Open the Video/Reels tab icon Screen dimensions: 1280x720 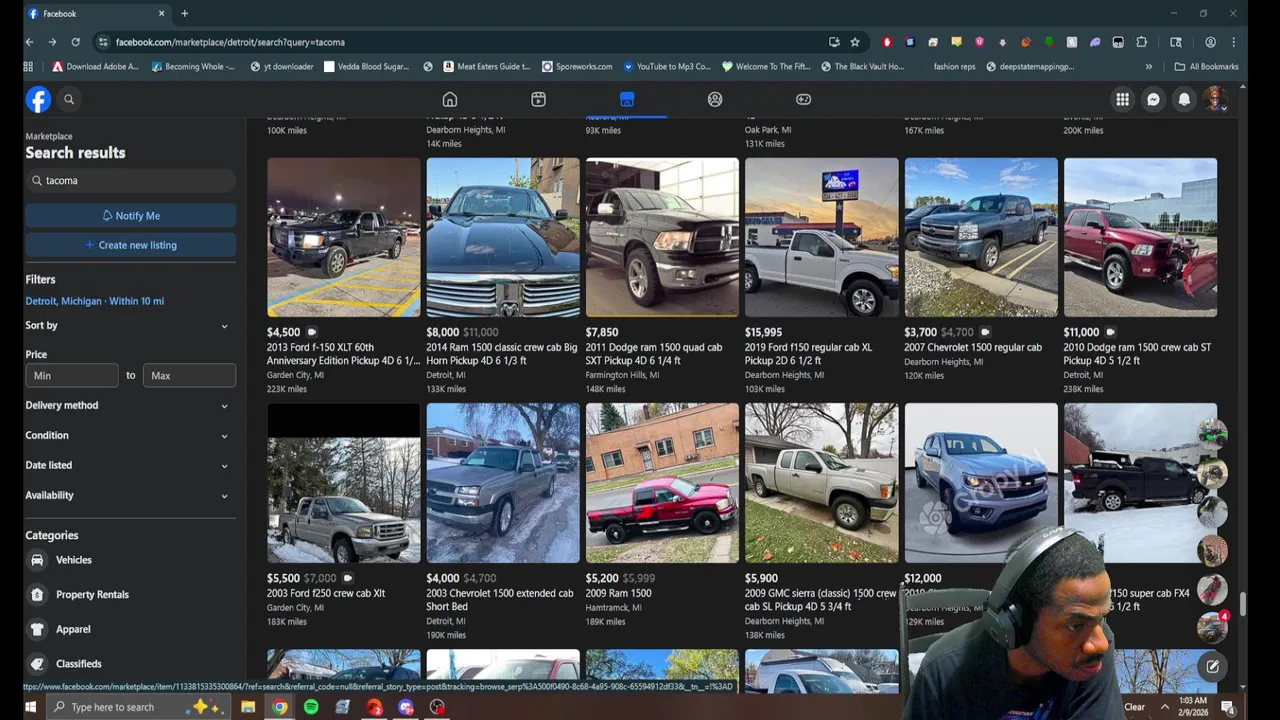(x=538, y=99)
